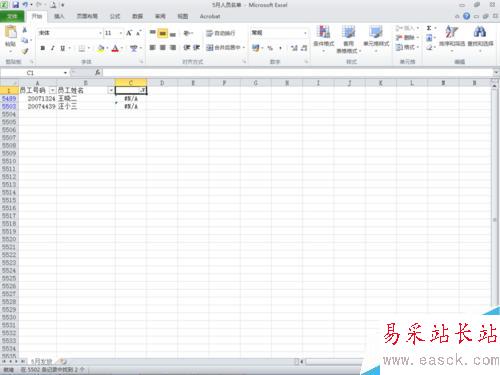Open the font name dropdown
Image resolution: width=500 pixels, height=375 pixels.
[100, 33]
